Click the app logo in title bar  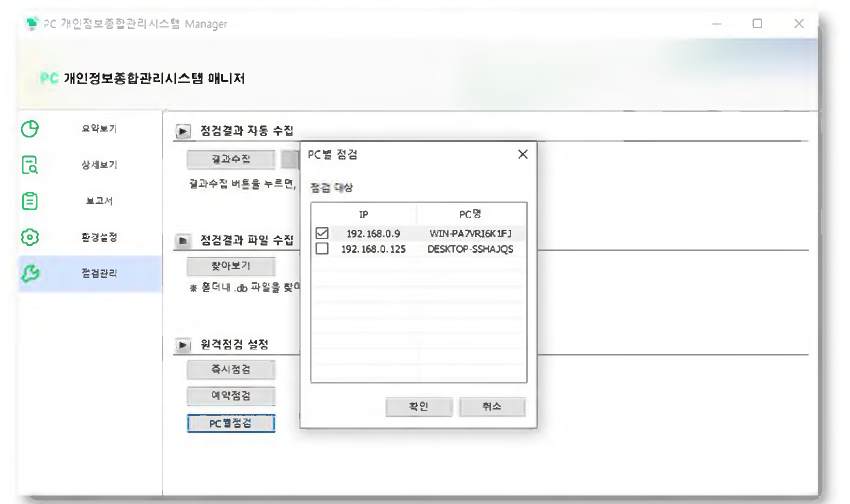32,24
